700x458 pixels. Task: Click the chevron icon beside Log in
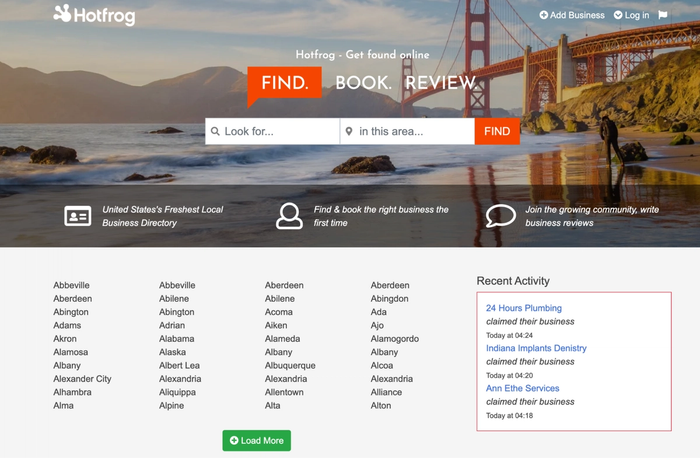point(618,15)
